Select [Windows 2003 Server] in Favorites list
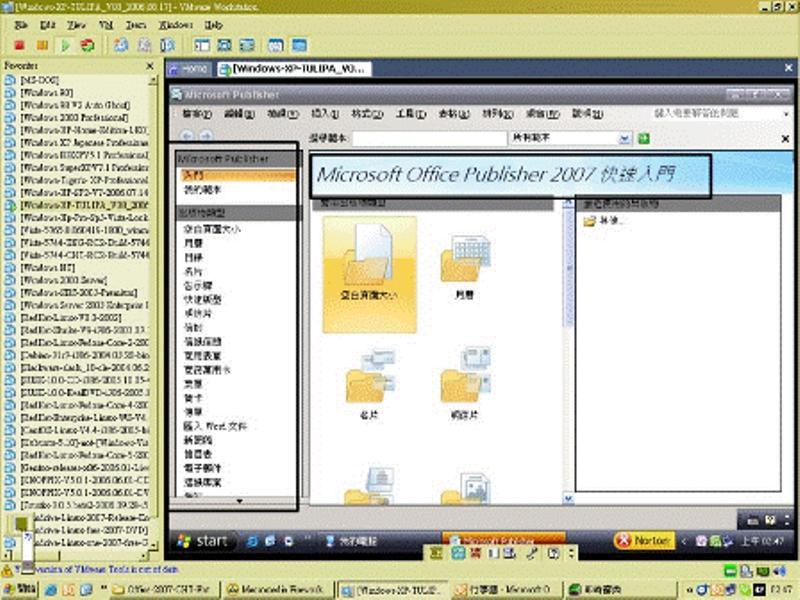This screenshot has width=800, height=600. tap(64, 280)
